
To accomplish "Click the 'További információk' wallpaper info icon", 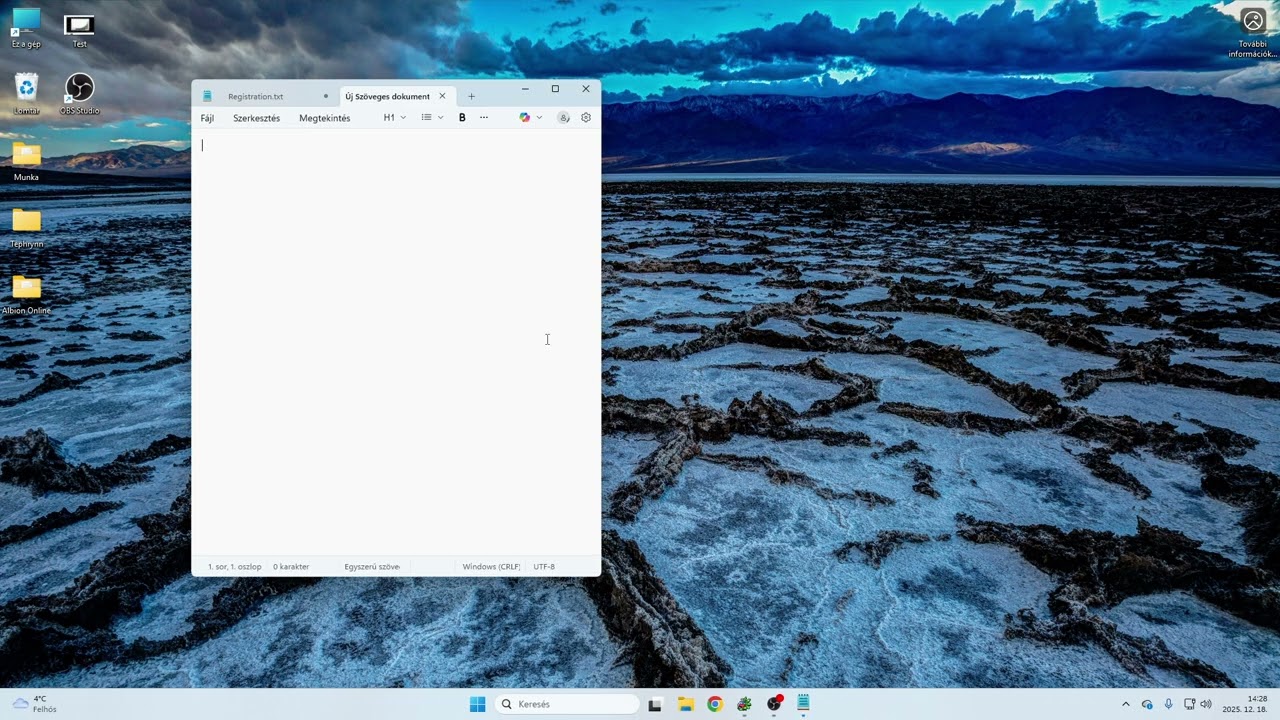I will coord(1253,33).
